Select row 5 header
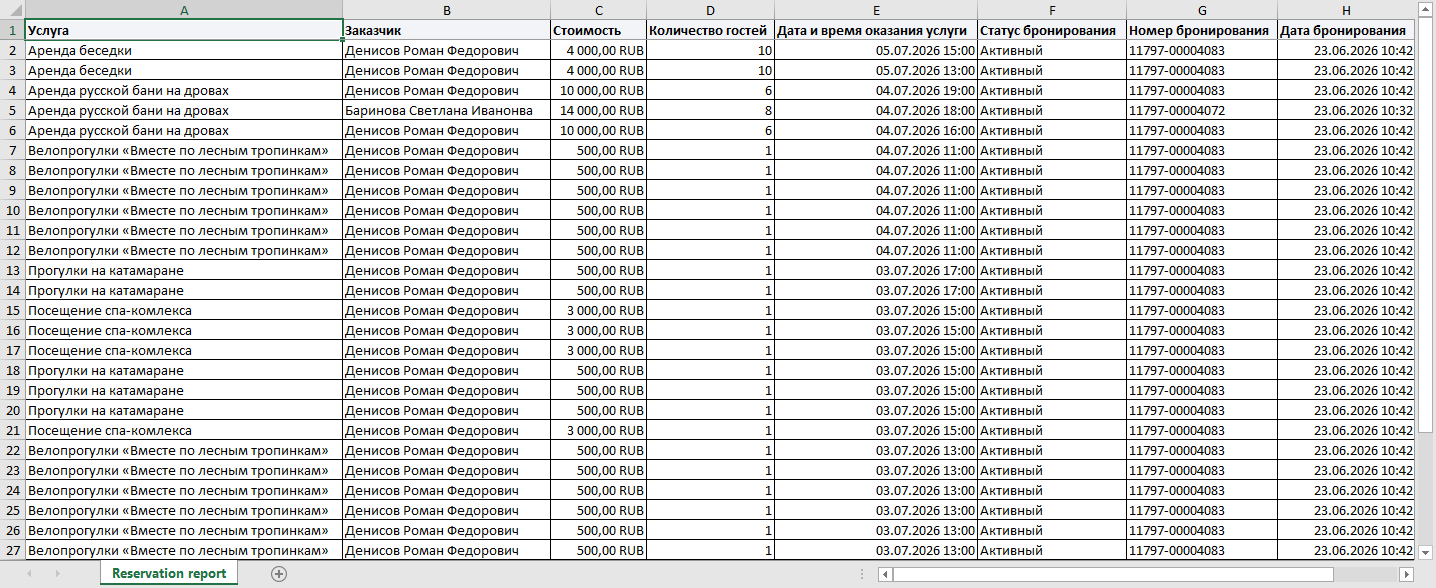Screen dimensions: 1436x588 pyautogui.click(x=12, y=110)
